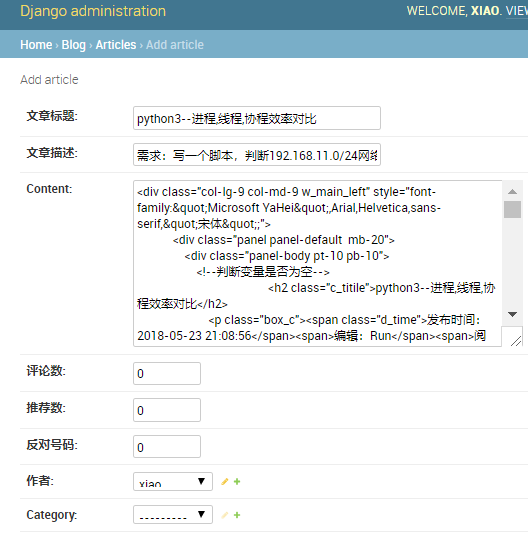Click the Content scrollbar up arrow

(x=512, y=191)
